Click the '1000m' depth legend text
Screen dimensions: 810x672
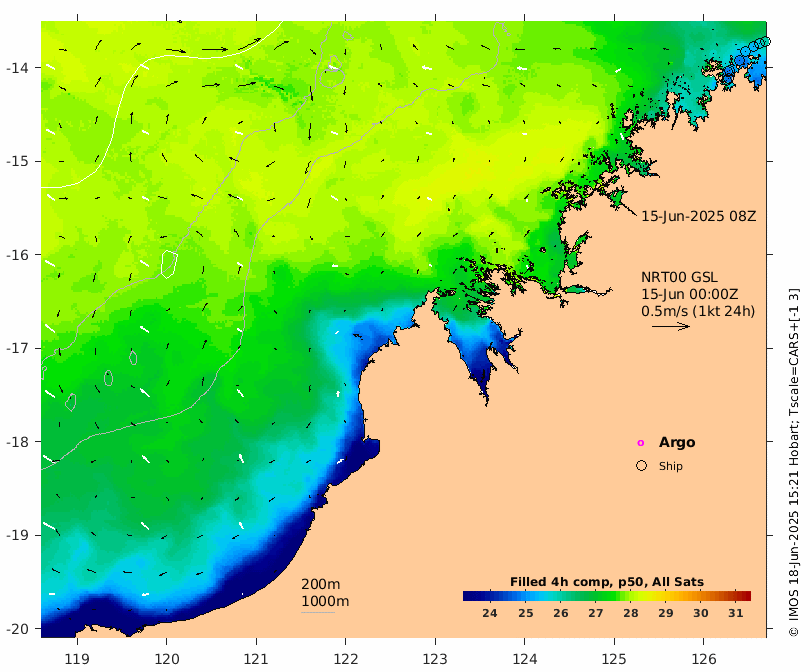click(x=325, y=601)
